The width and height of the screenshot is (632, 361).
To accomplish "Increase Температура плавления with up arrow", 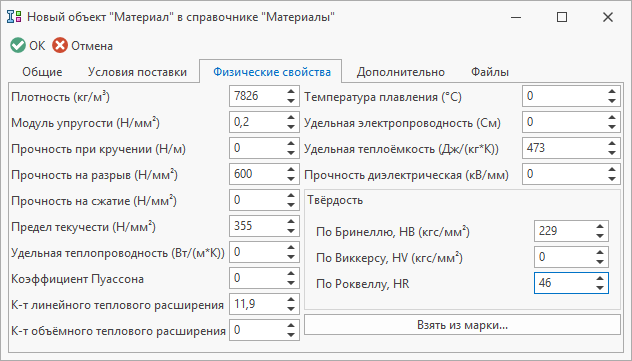I will coord(612,92).
